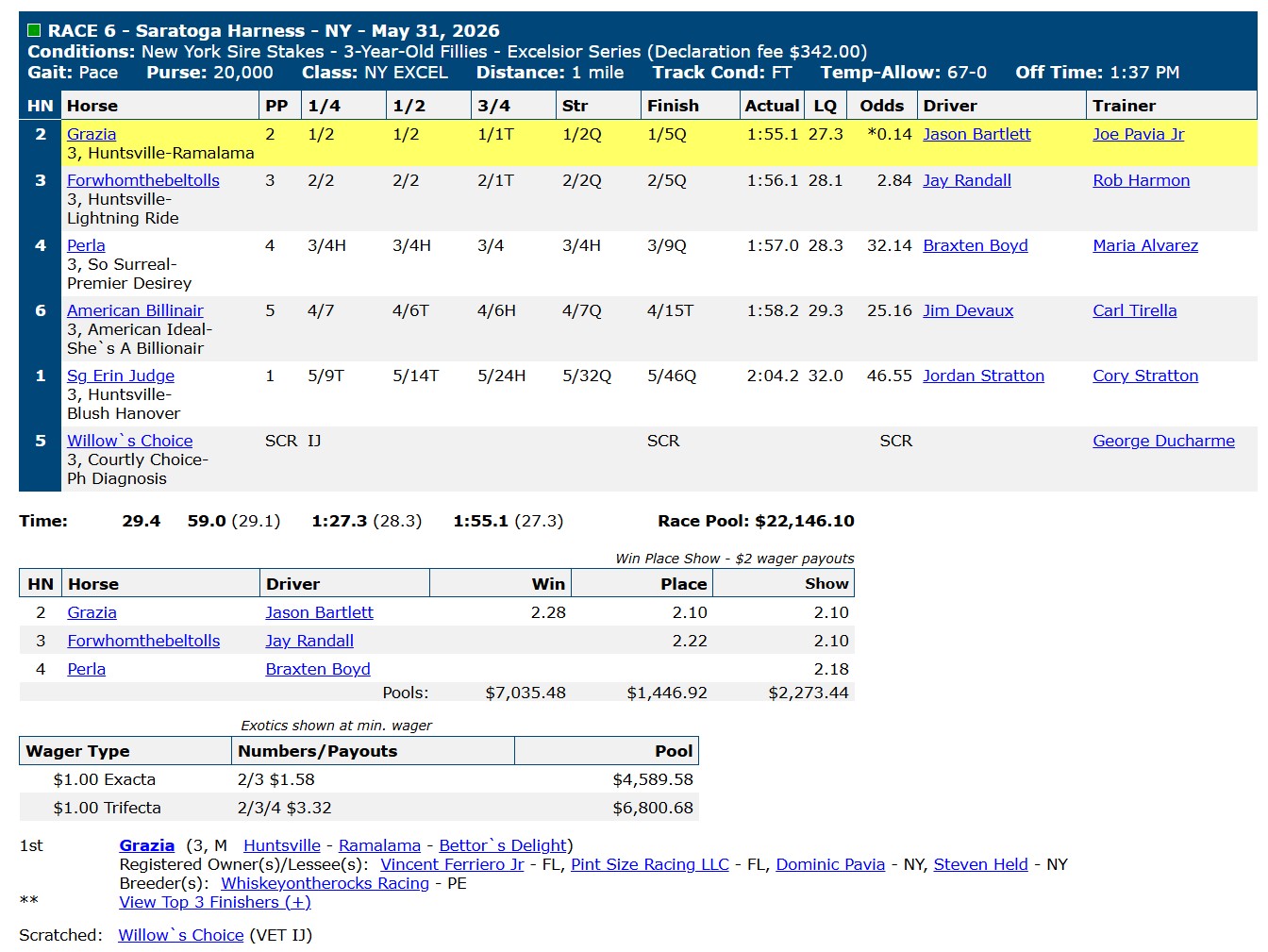This screenshot has height=952, width=1268.
Task: Click the Wager Type column header
Action: [x=125, y=751]
